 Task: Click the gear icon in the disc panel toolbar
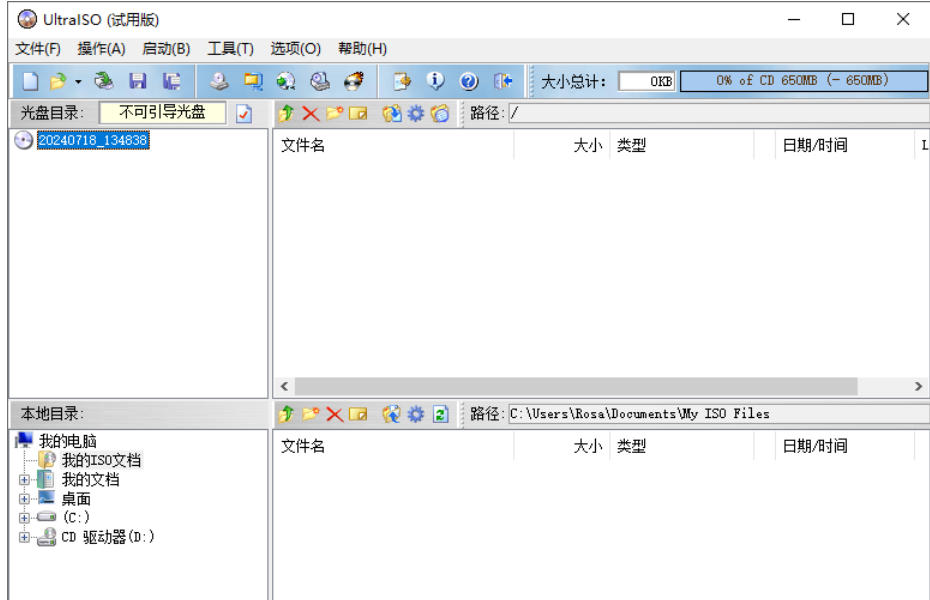[416, 113]
